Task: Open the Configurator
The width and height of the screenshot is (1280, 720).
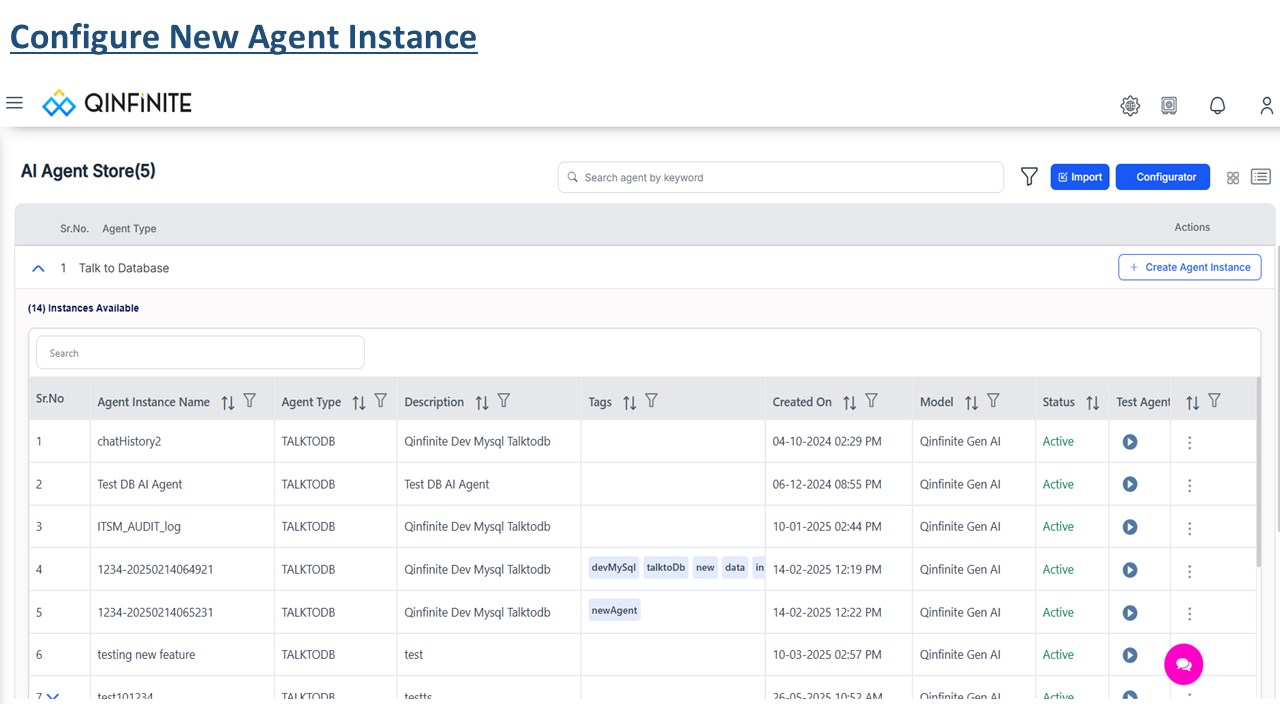Action: pyautogui.click(x=1163, y=177)
